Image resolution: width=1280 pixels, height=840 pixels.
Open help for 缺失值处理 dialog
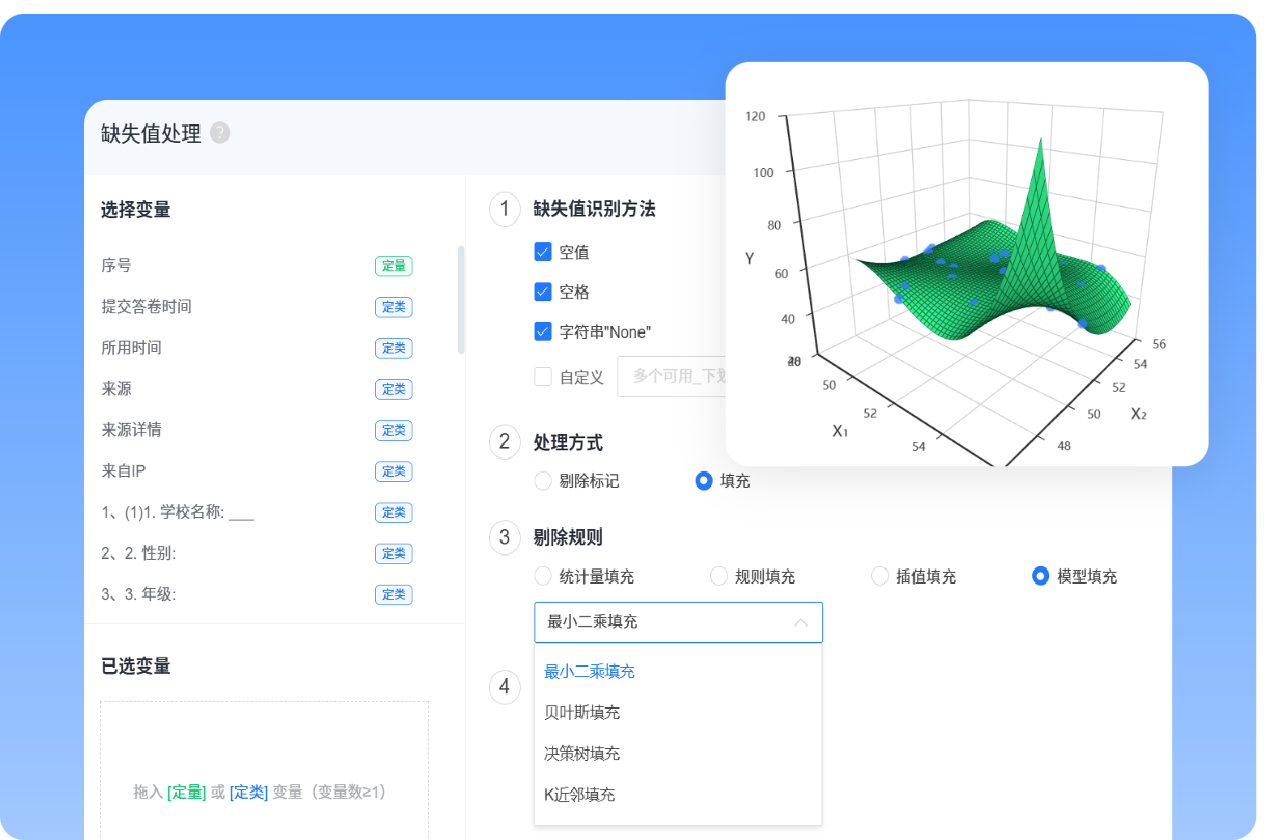[x=219, y=133]
